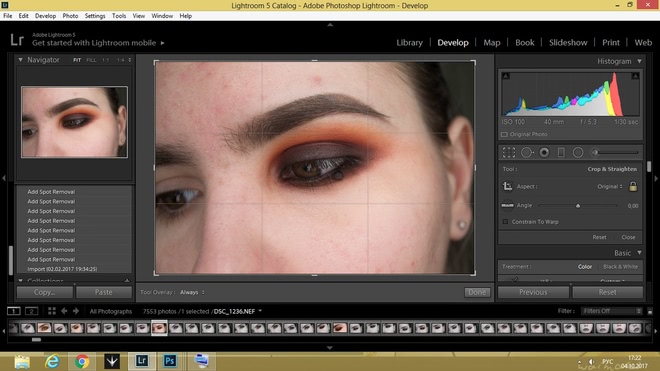Set Navigator zoom to FIT
The height and width of the screenshot is (371, 660).
pos(77,60)
